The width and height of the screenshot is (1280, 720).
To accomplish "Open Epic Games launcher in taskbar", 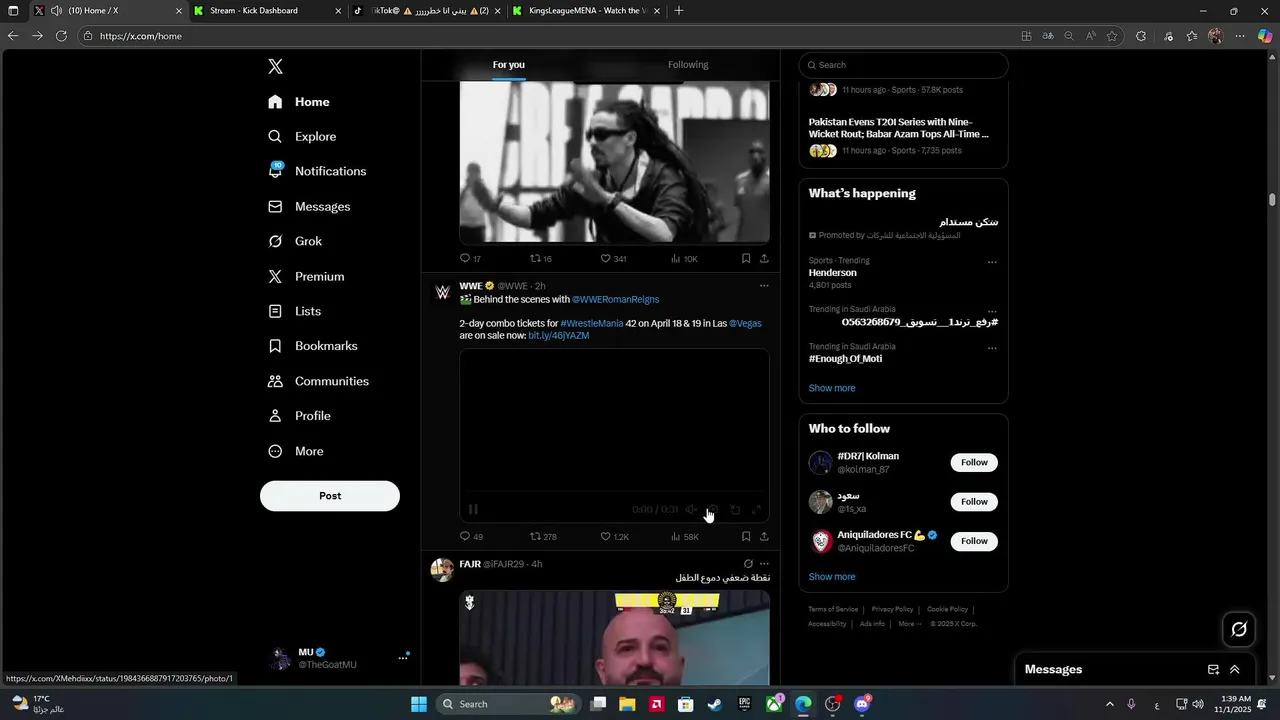I will 744,704.
